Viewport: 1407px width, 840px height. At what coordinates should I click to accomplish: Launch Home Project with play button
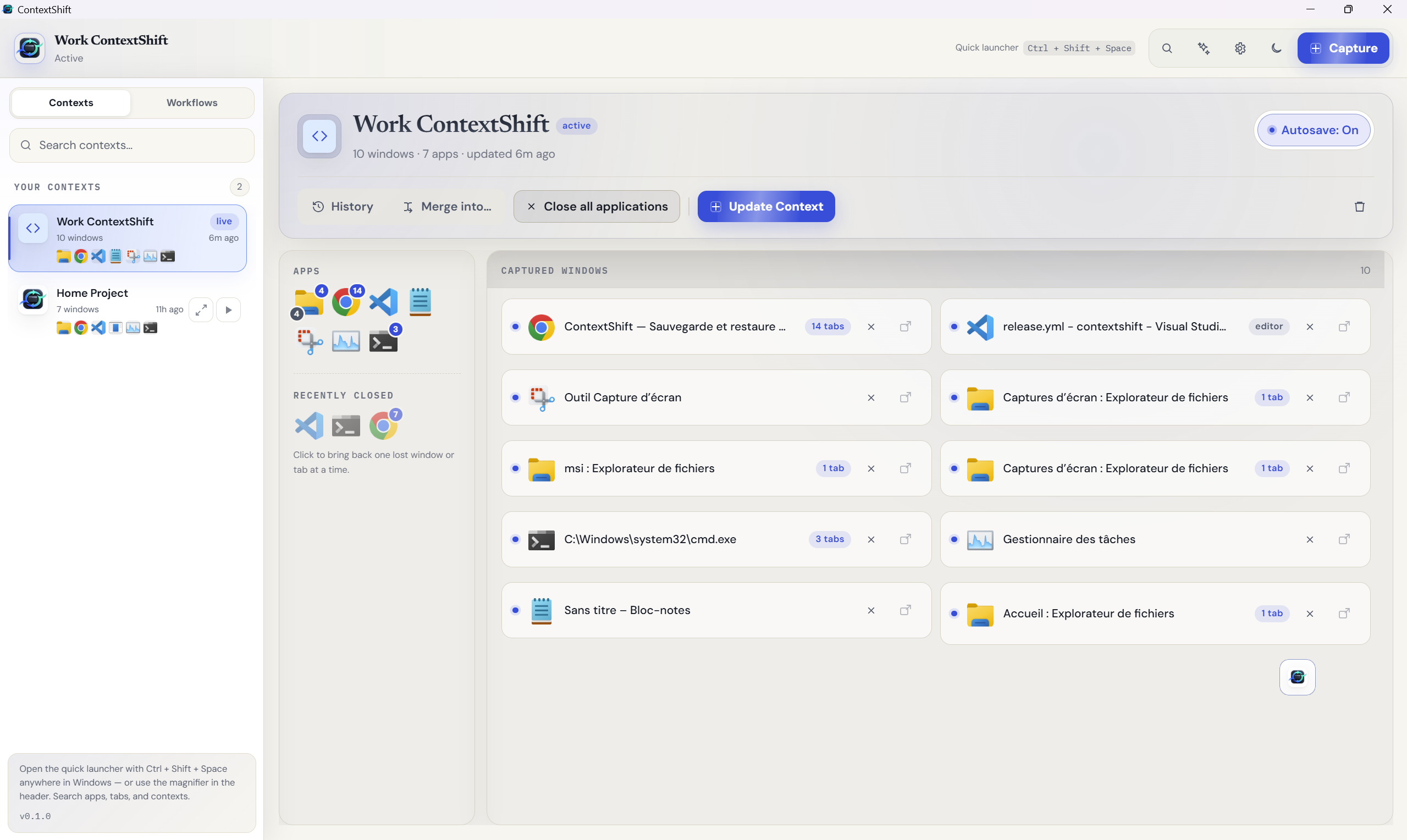tap(229, 310)
